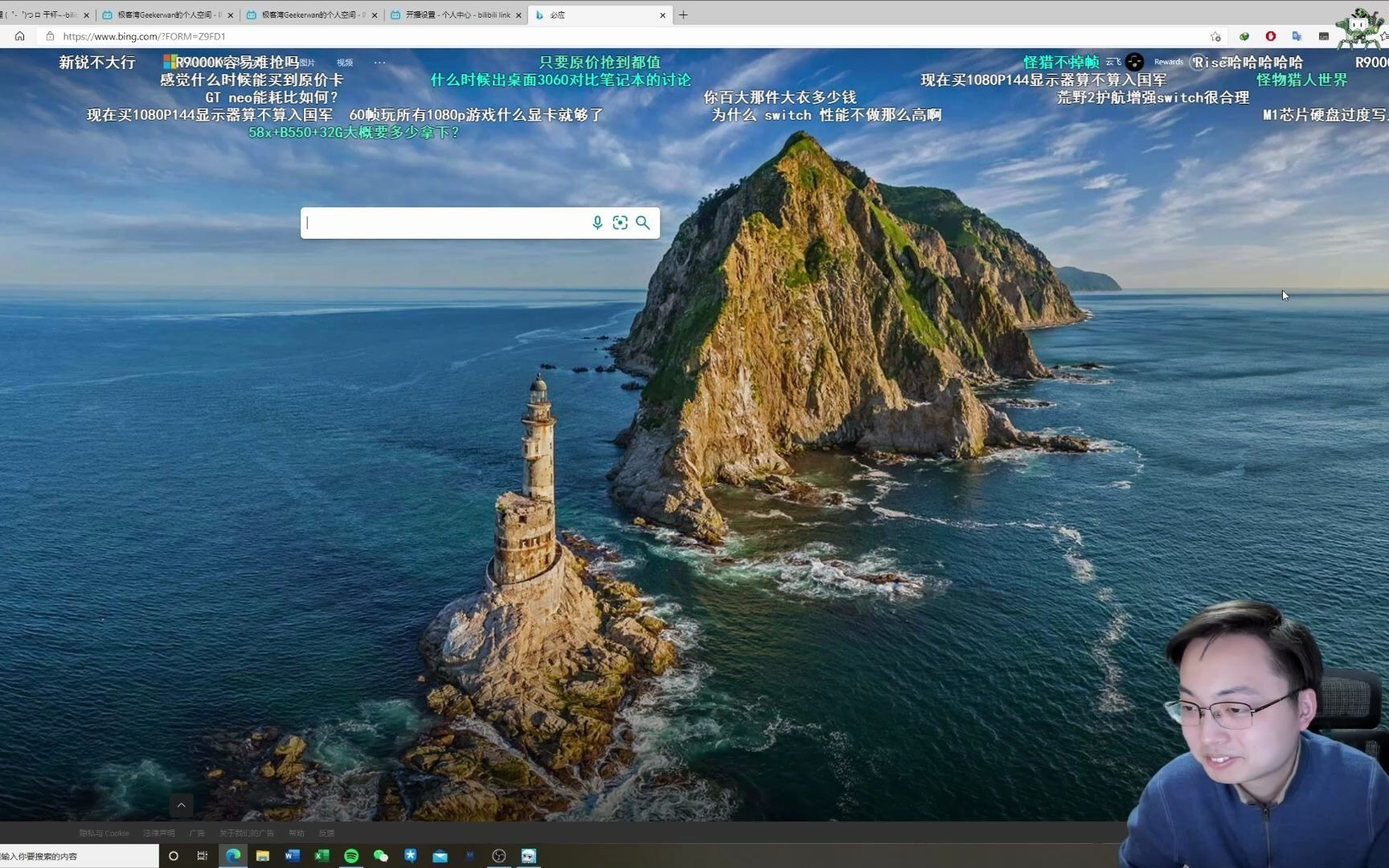
Task: Add this page to favorites star icon
Action: point(1215,36)
